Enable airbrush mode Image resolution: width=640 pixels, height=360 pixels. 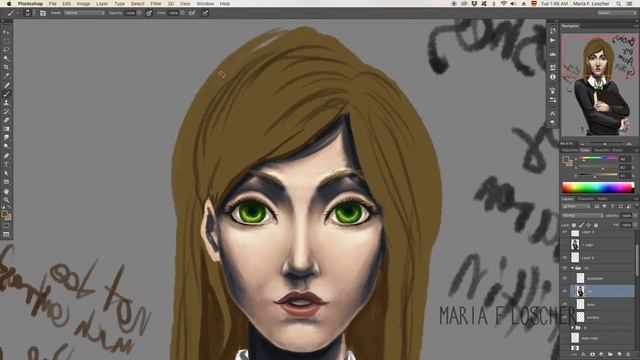click(192, 13)
